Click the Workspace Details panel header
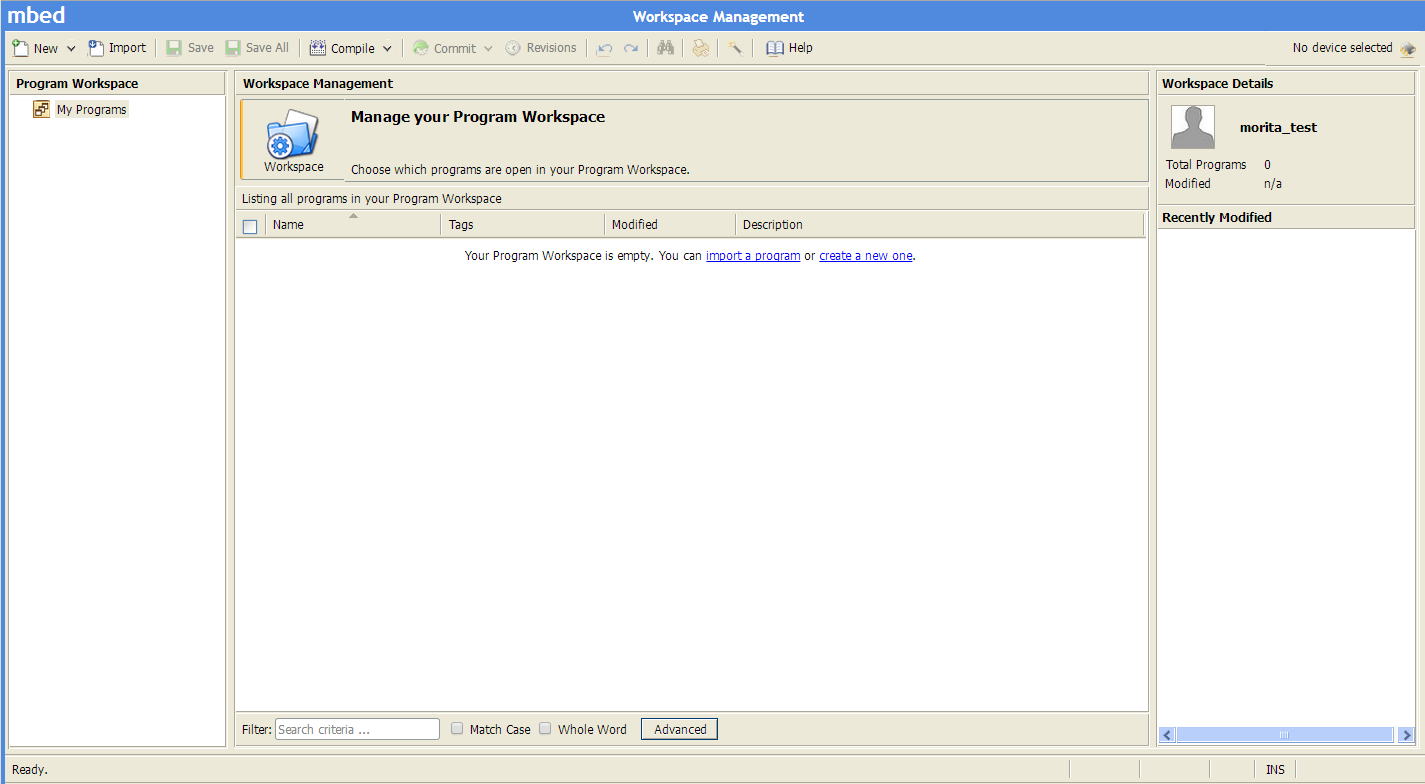This screenshot has width=1425, height=784. (x=1286, y=83)
